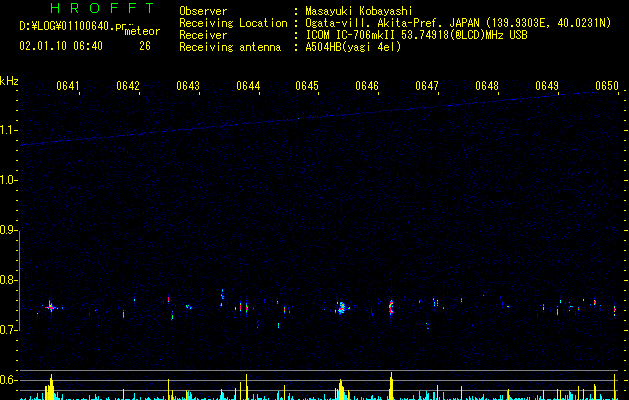Click the 0647 time marker

tap(427, 86)
